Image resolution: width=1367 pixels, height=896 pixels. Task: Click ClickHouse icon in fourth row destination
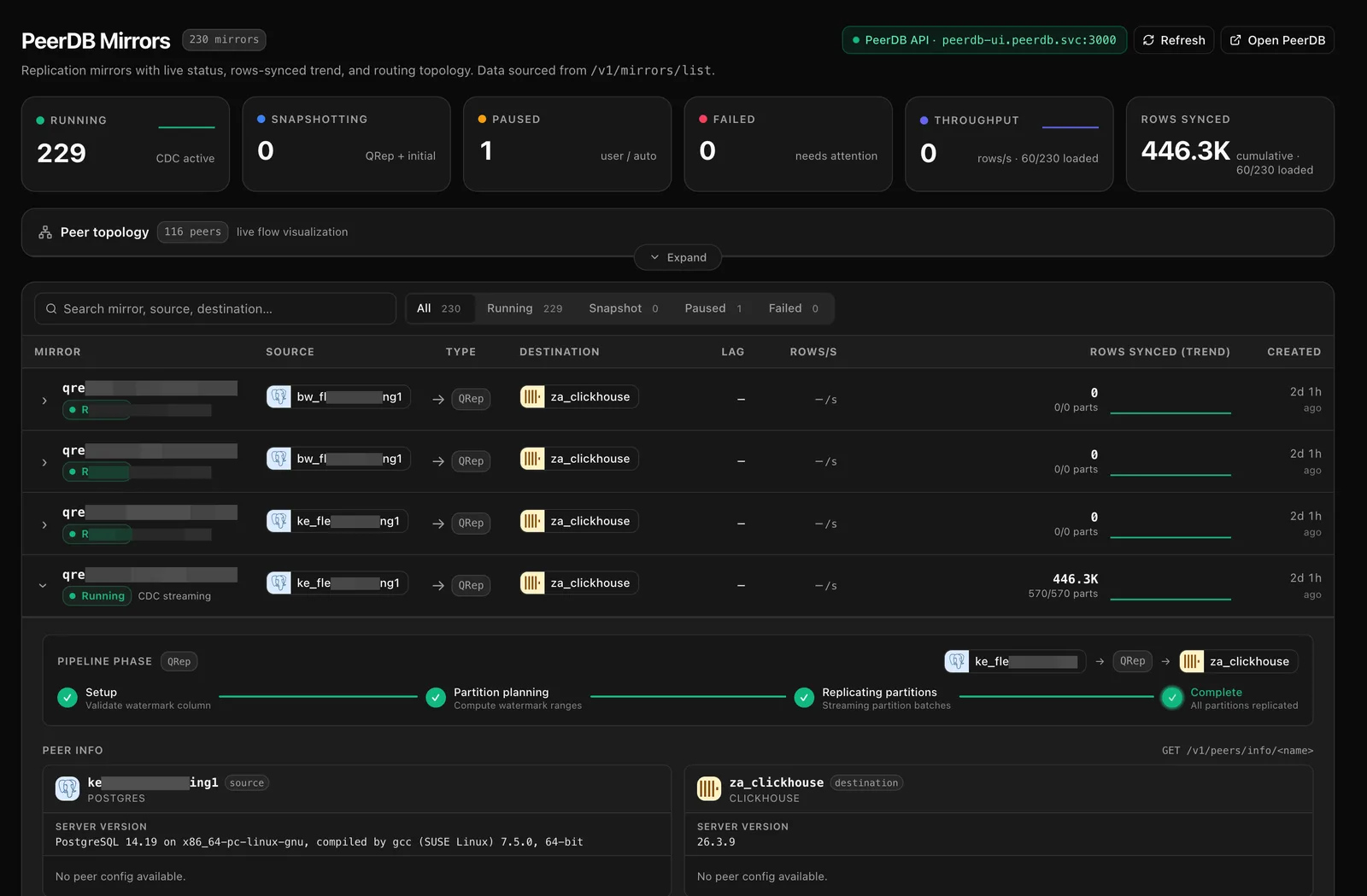(x=532, y=583)
